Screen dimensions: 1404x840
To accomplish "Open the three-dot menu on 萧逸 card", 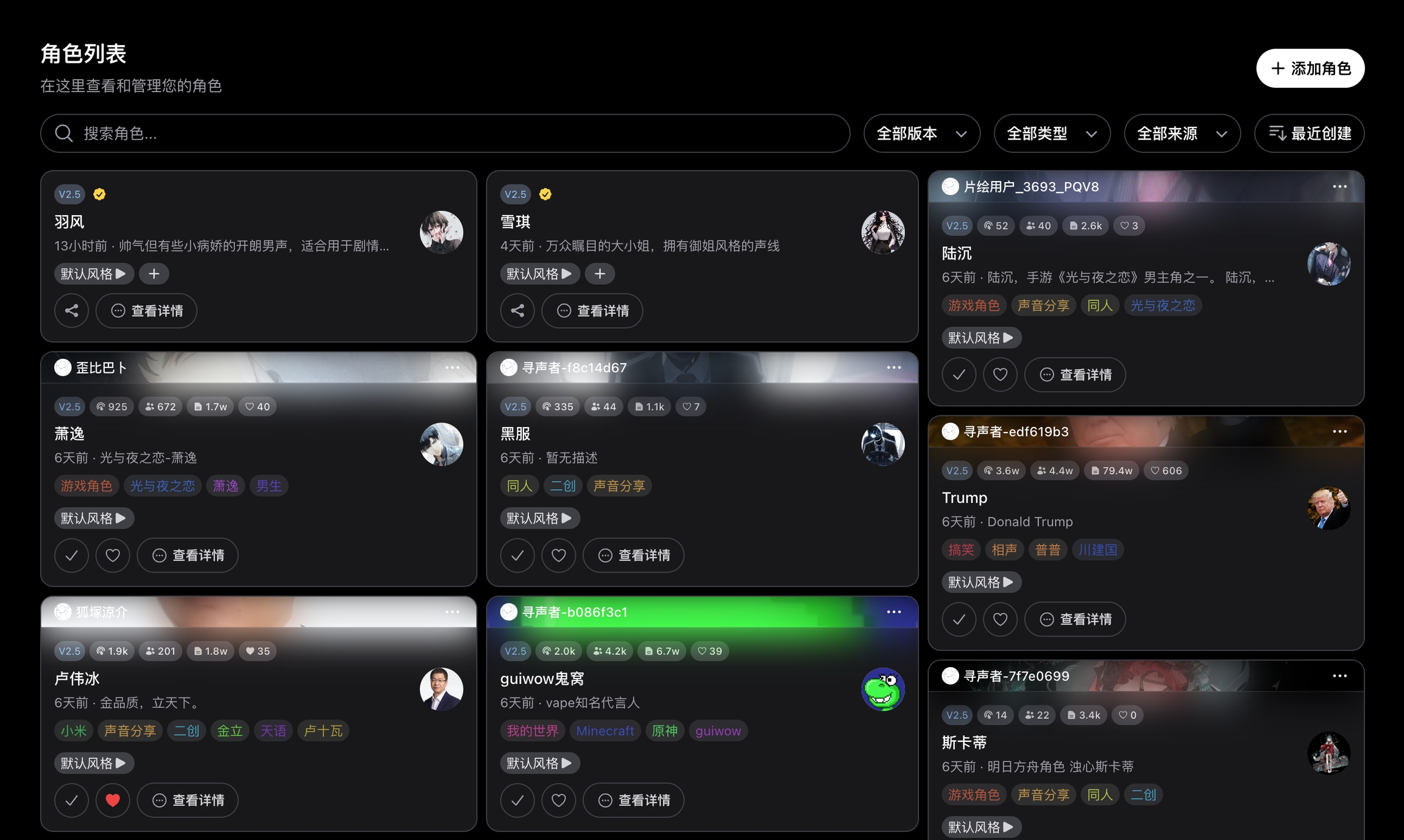I will click(x=452, y=367).
